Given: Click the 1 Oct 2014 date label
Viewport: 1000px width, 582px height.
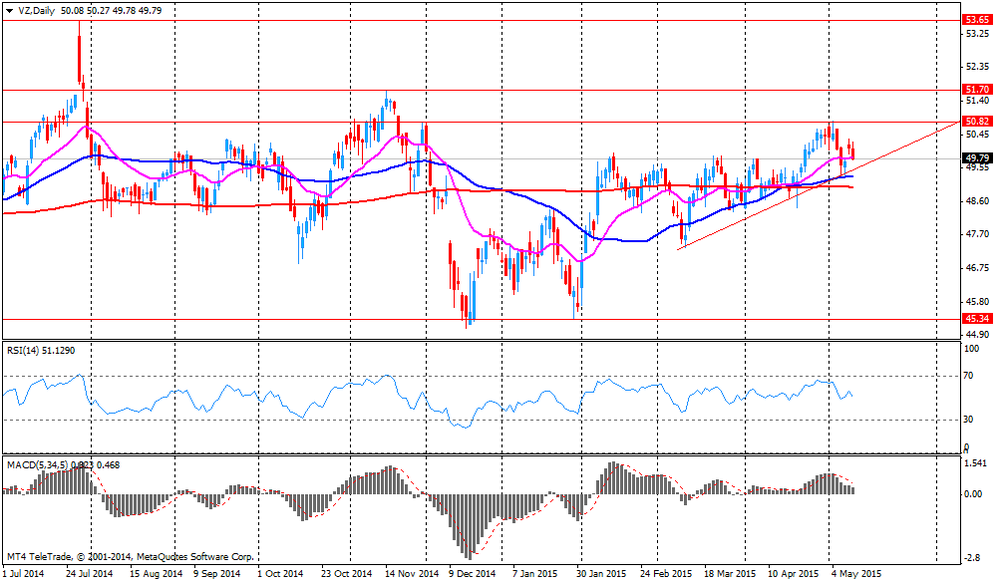Looking at the screenshot, I should (280, 574).
